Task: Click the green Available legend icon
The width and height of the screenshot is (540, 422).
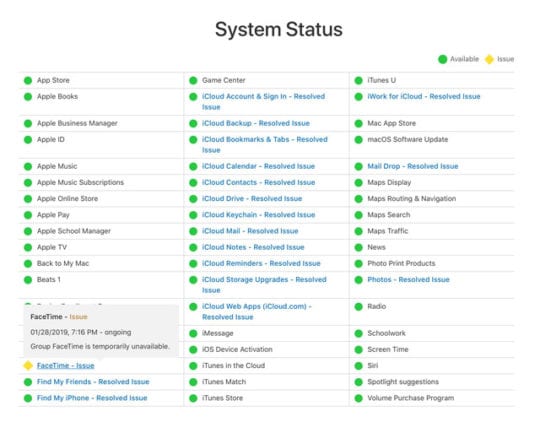Action: 443,59
